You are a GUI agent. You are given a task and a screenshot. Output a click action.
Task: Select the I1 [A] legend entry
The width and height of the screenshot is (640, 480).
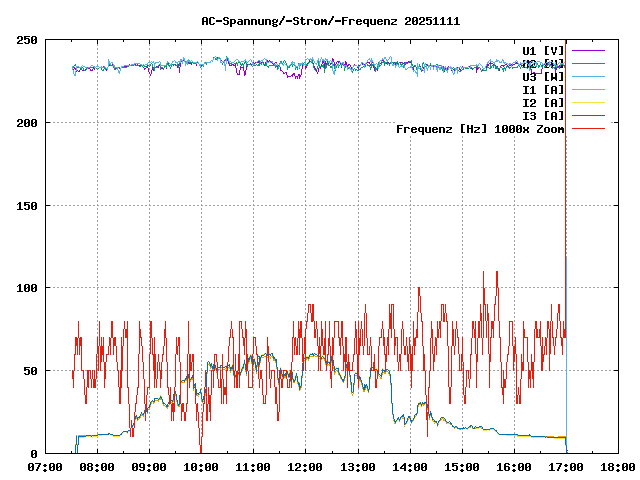pyautogui.click(x=543, y=89)
